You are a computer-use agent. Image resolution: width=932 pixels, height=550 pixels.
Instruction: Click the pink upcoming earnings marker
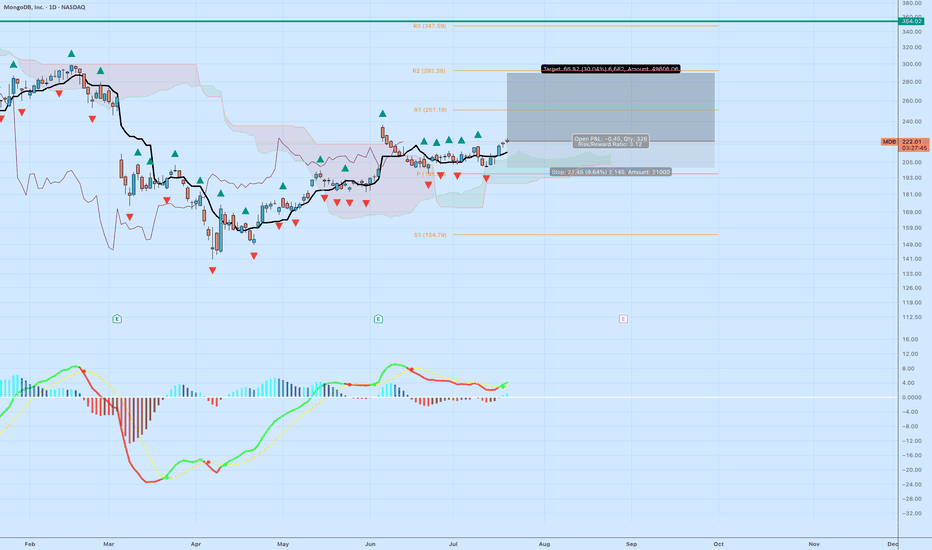623,318
